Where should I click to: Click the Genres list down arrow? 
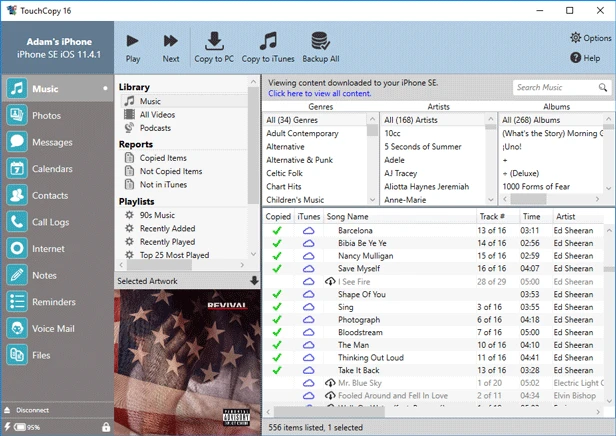point(372,200)
